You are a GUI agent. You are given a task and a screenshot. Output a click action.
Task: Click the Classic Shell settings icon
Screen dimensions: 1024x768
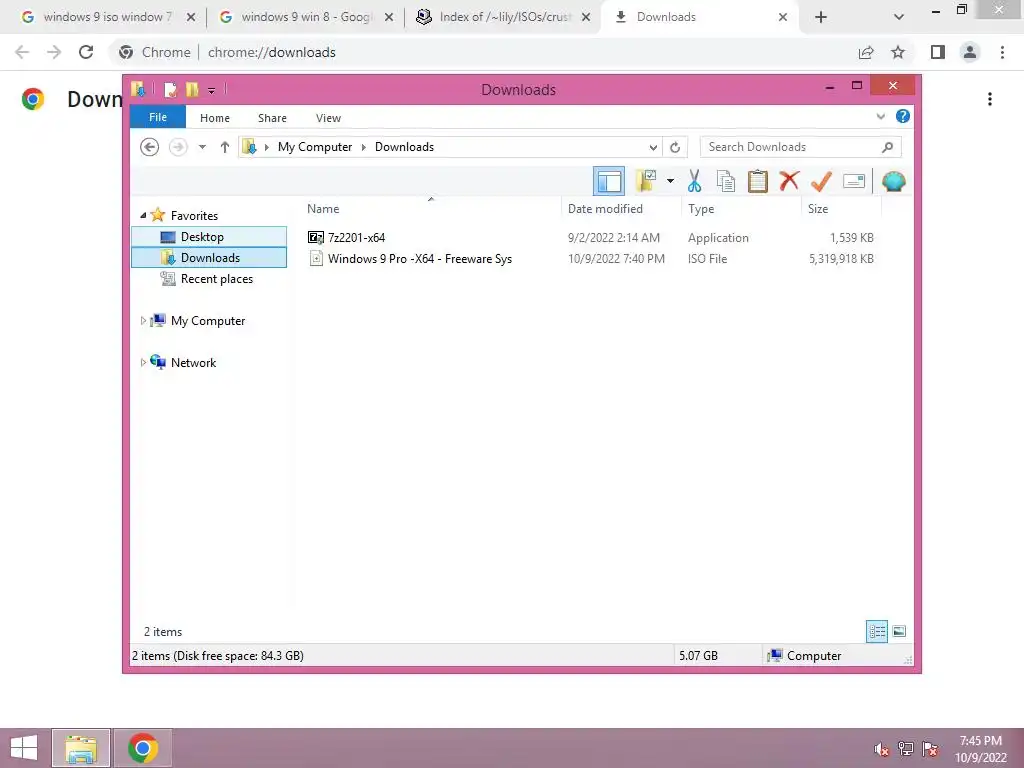pos(893,181)
